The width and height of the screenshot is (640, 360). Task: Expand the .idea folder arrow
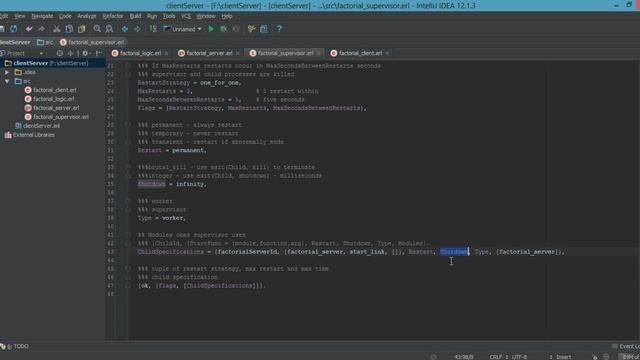pos(7,72)
